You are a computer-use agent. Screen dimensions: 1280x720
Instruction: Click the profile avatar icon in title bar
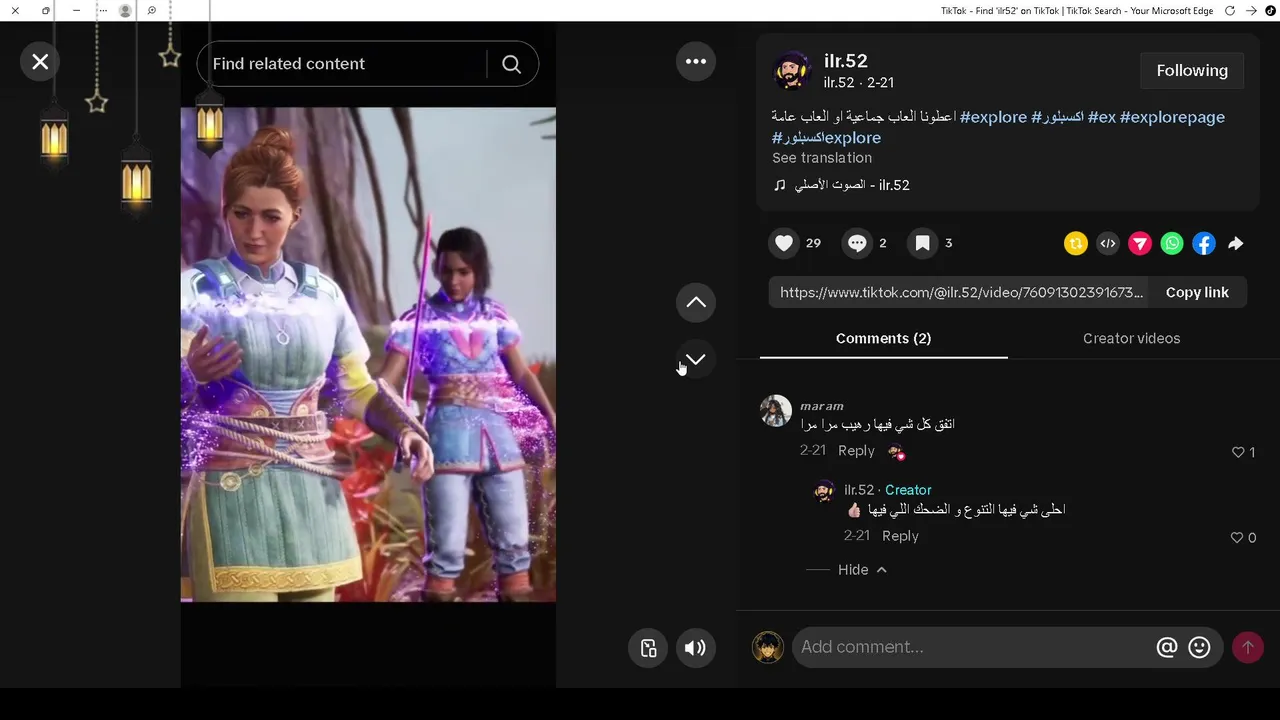pos(125,10)
